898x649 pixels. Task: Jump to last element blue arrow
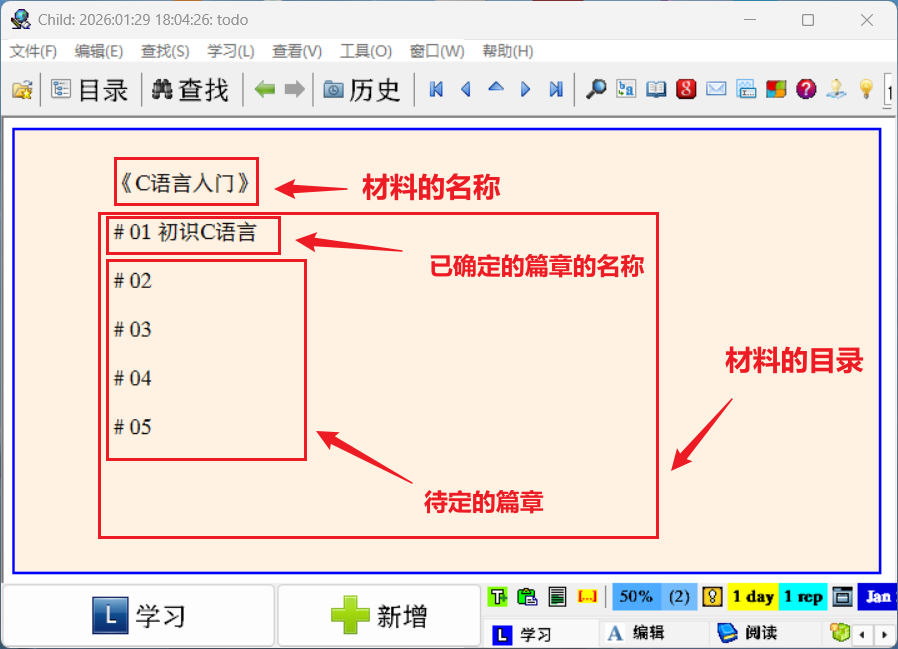(556, 89)
